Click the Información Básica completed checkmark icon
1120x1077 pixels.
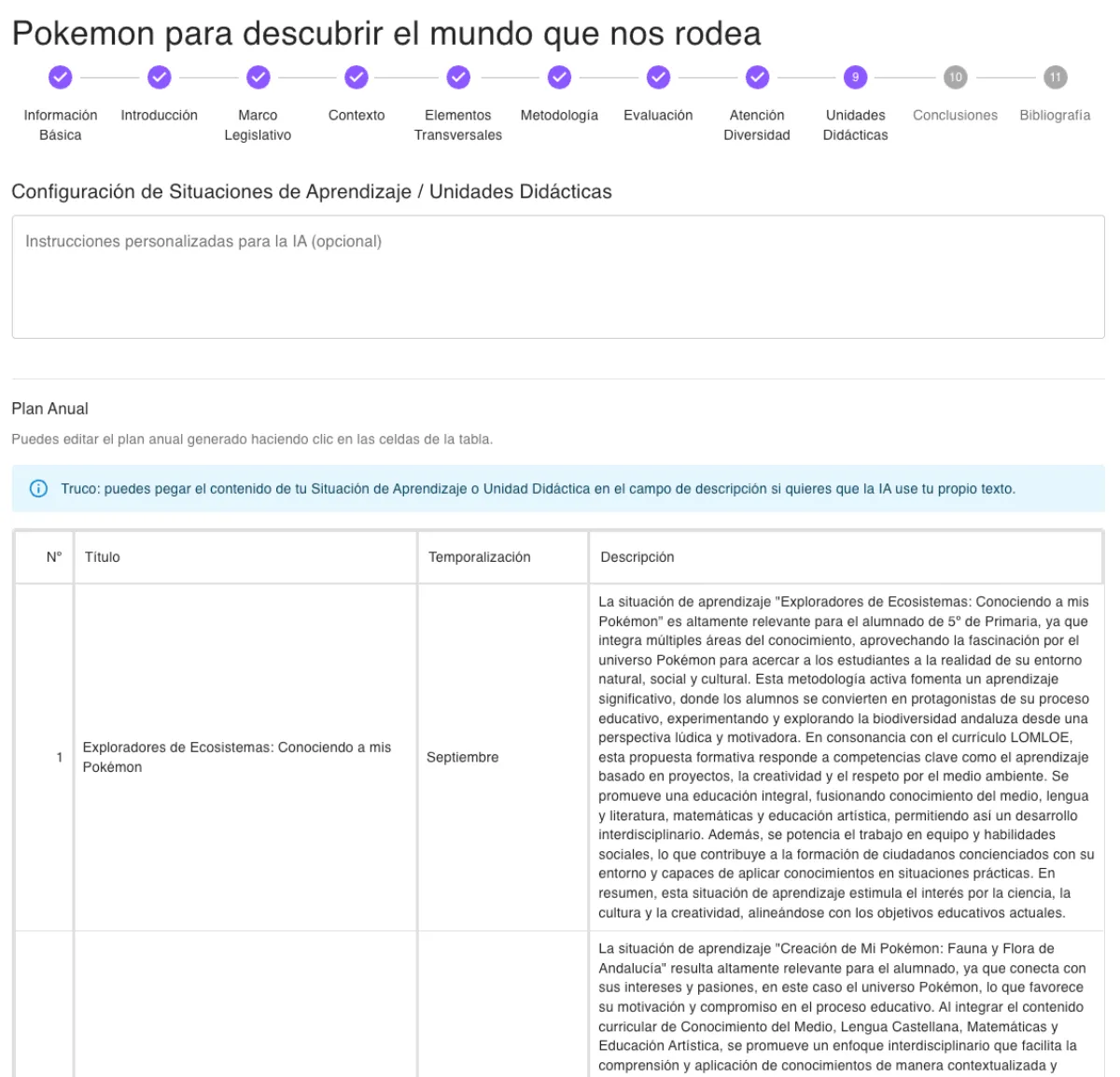[60, 78]
